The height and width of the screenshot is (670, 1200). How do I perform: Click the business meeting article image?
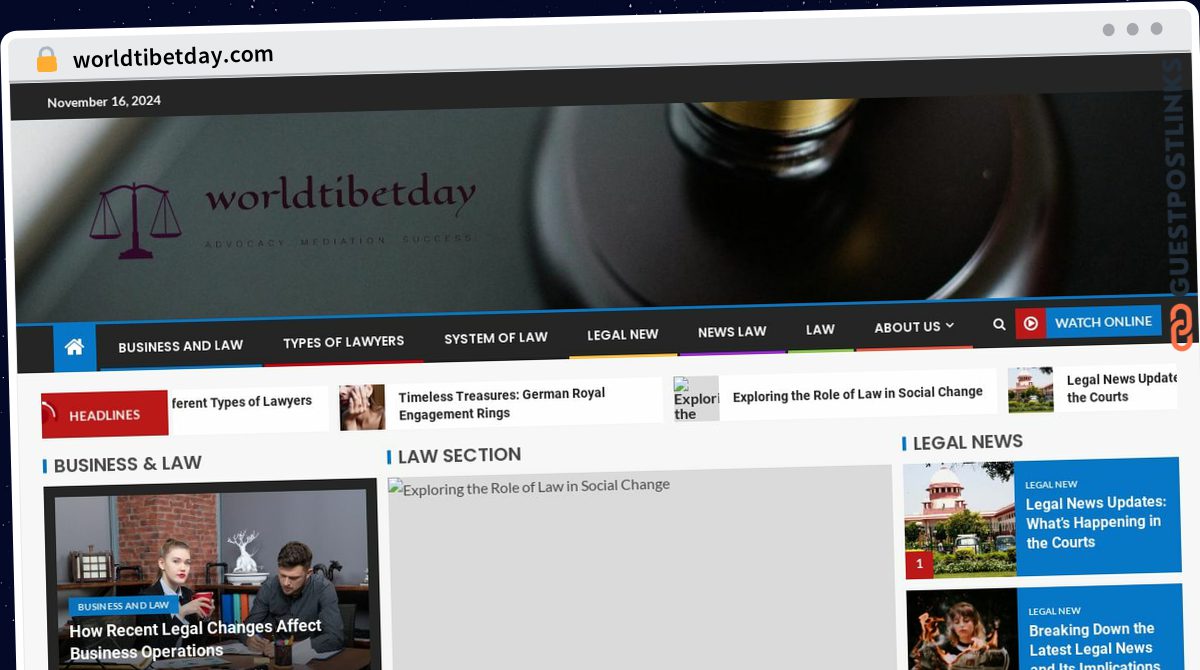[x=211, y=580]
